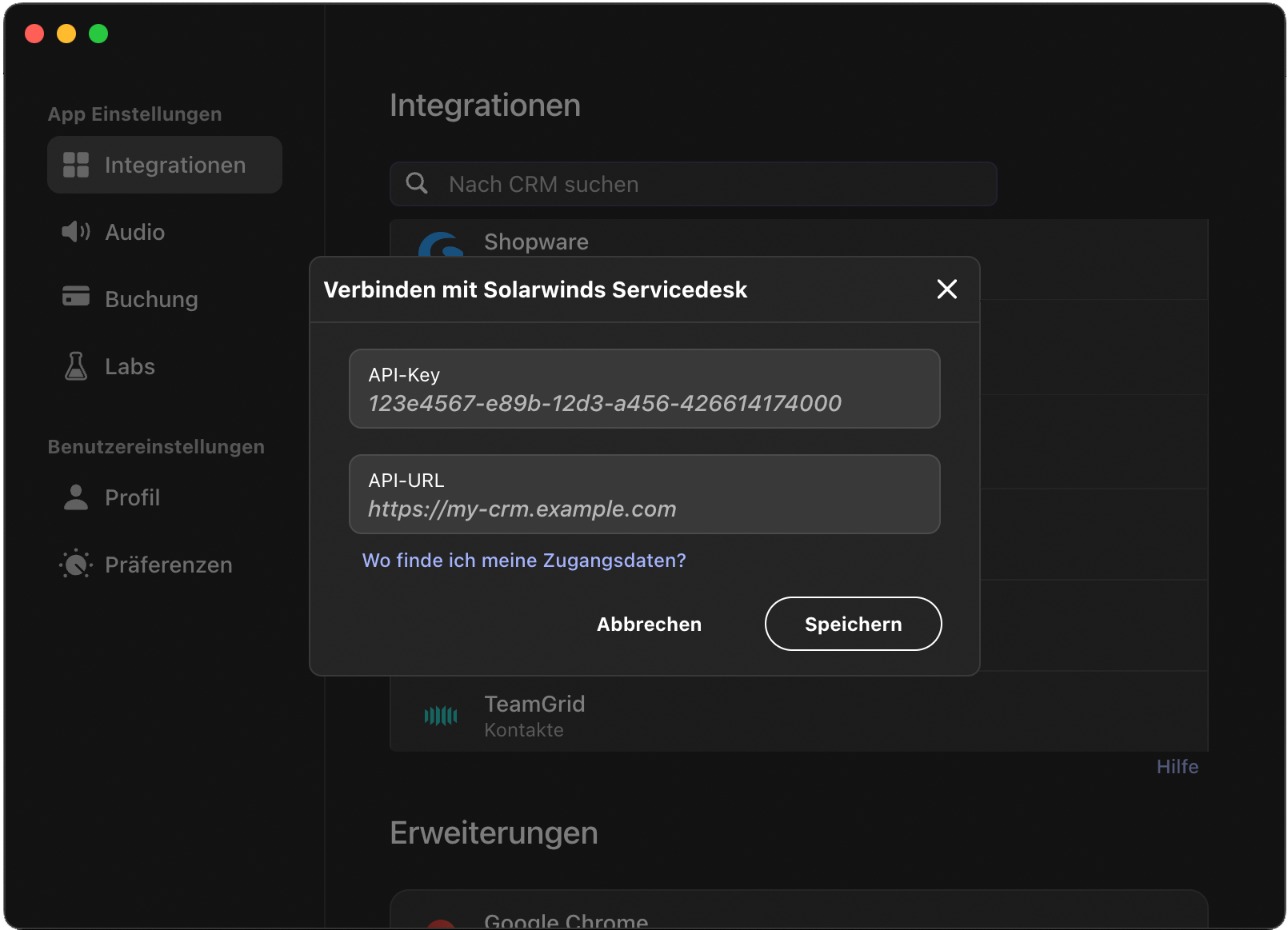1288x930 pixels.
Task: Select the TeamGrid integration row
Action: pos(798,713)
